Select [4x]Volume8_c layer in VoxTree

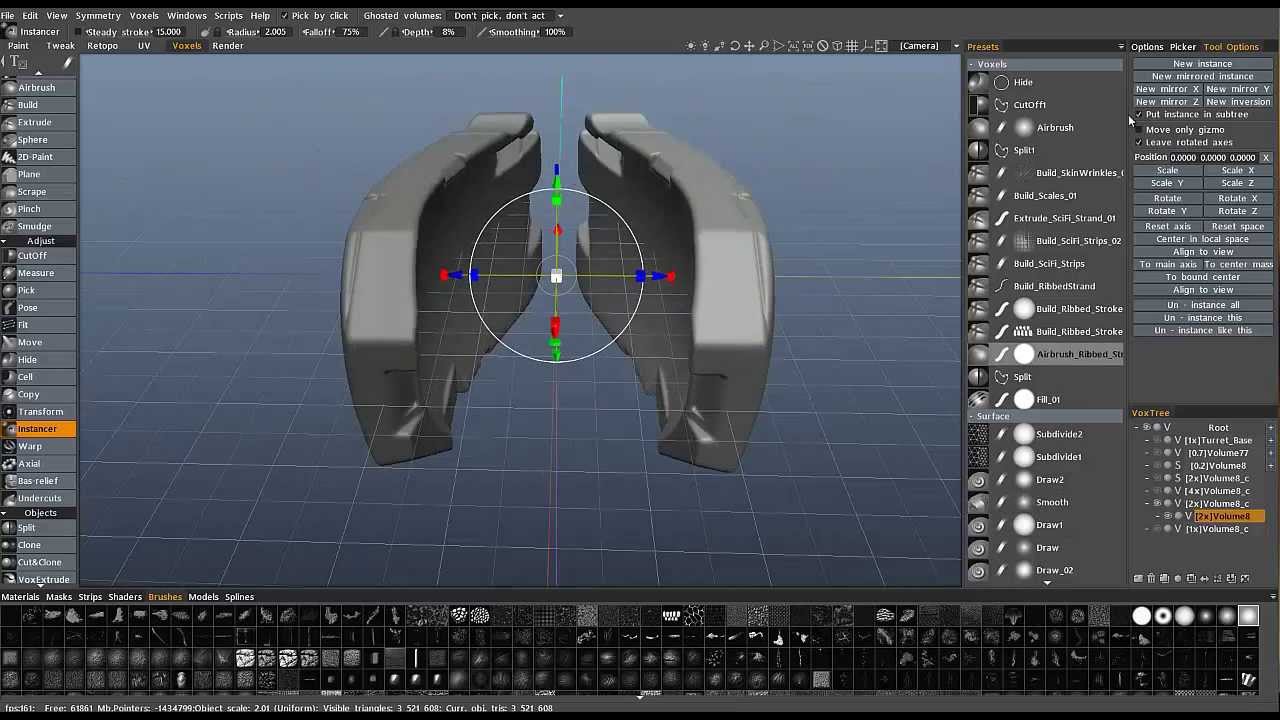pos(1217,491)
